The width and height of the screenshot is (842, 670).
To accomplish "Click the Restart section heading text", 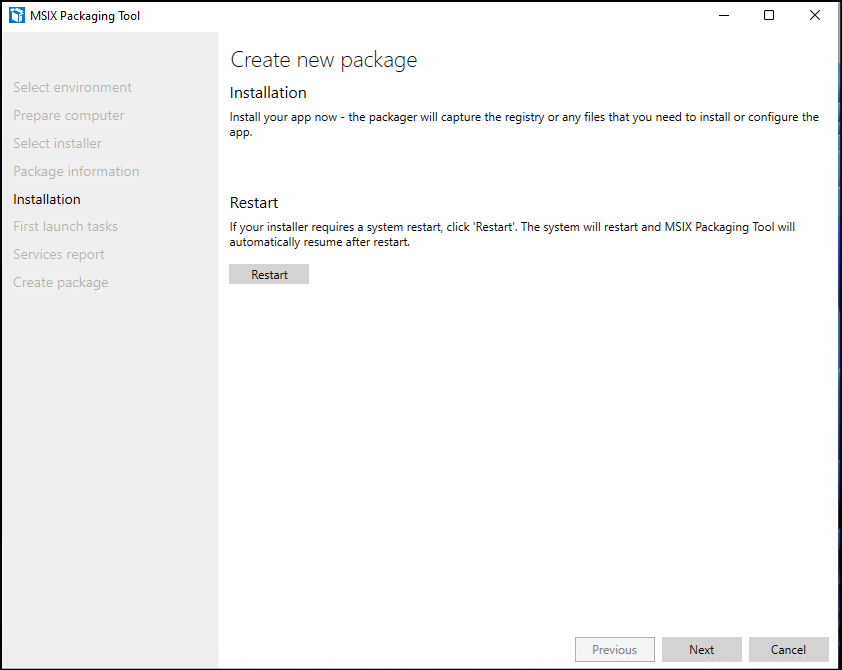I will coord(254,203).
